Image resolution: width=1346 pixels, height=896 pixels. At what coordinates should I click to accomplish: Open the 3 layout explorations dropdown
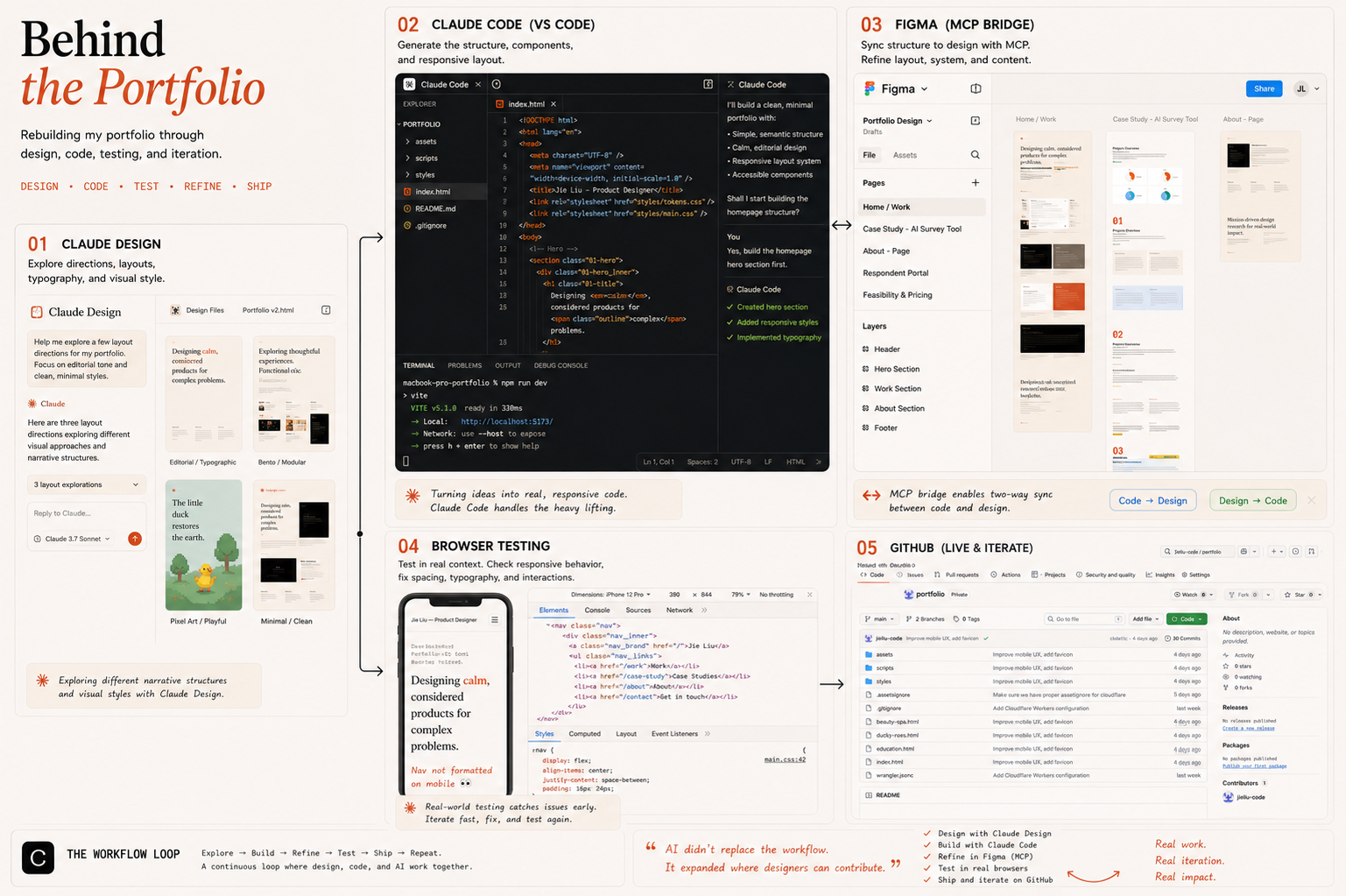click(86, 484)
